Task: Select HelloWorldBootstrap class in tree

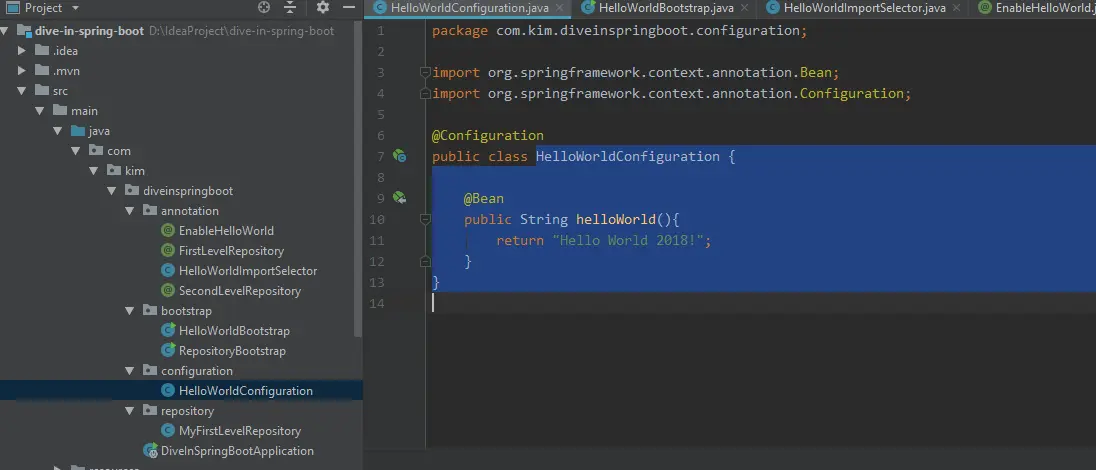Action: (234, 331)
